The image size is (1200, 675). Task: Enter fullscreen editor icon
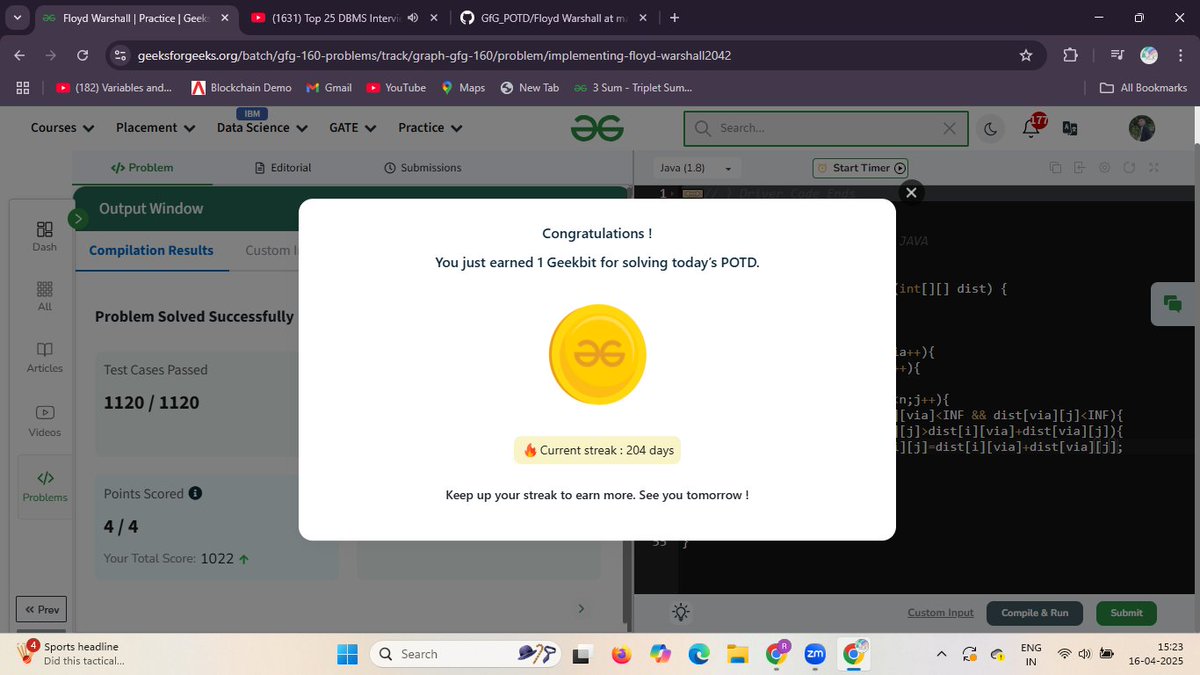tap(1153, 168)
